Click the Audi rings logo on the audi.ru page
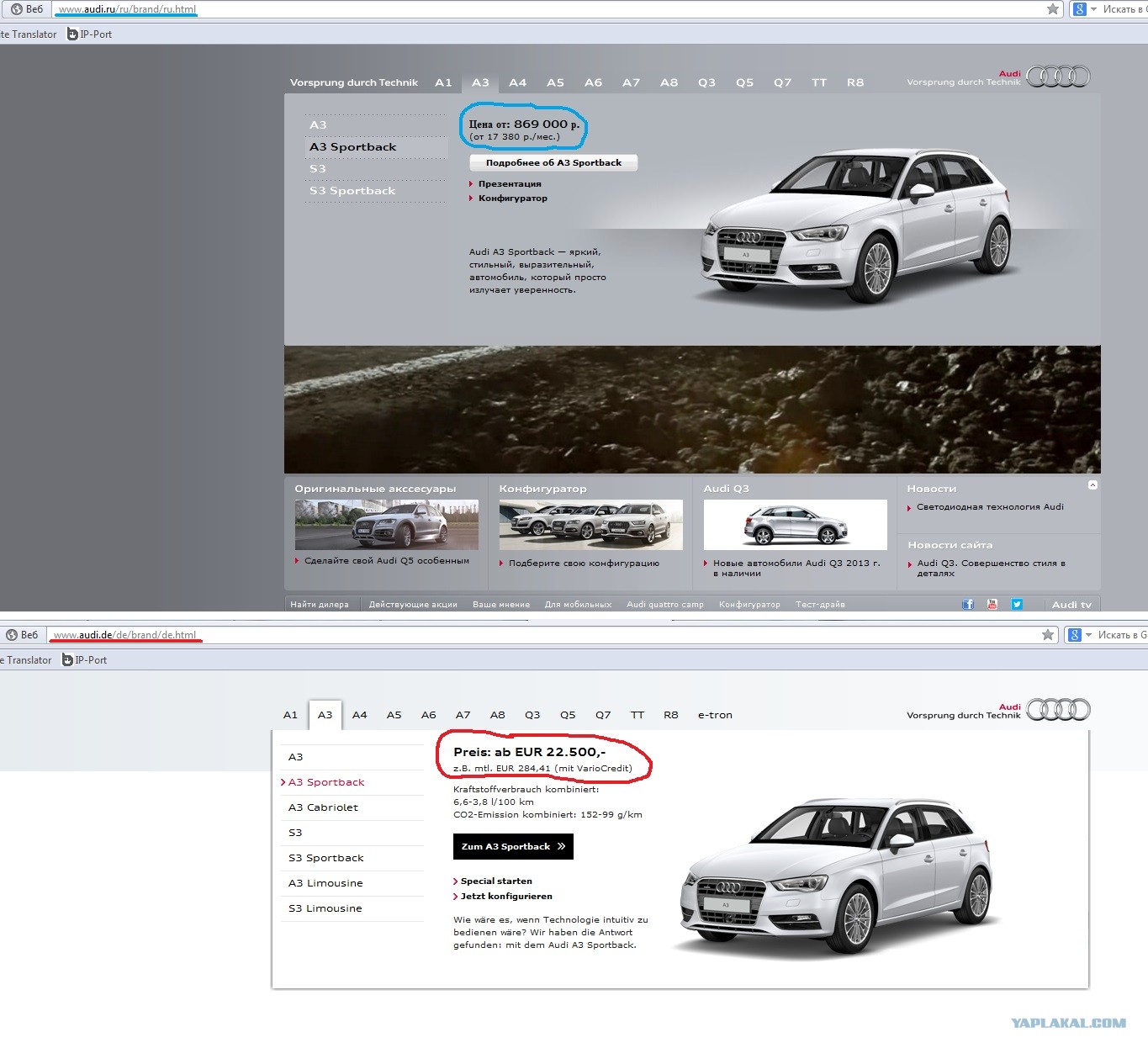The height and width of the screenshot is (1048, 1148). click(1058, 77)
